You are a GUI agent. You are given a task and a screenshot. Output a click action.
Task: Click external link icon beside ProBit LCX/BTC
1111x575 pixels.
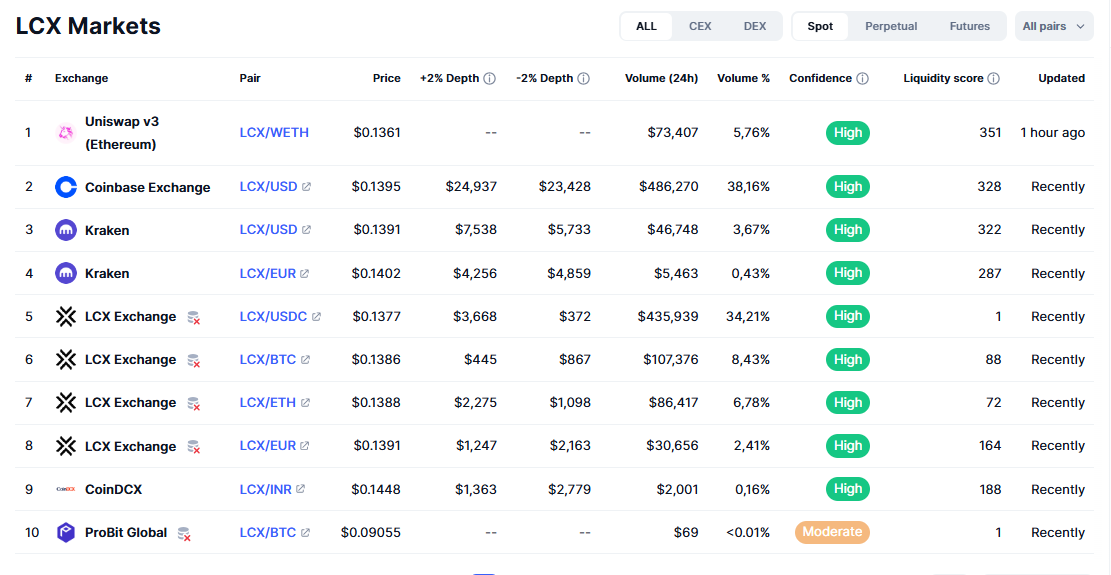pyautogui.click(x=305, y=533)
